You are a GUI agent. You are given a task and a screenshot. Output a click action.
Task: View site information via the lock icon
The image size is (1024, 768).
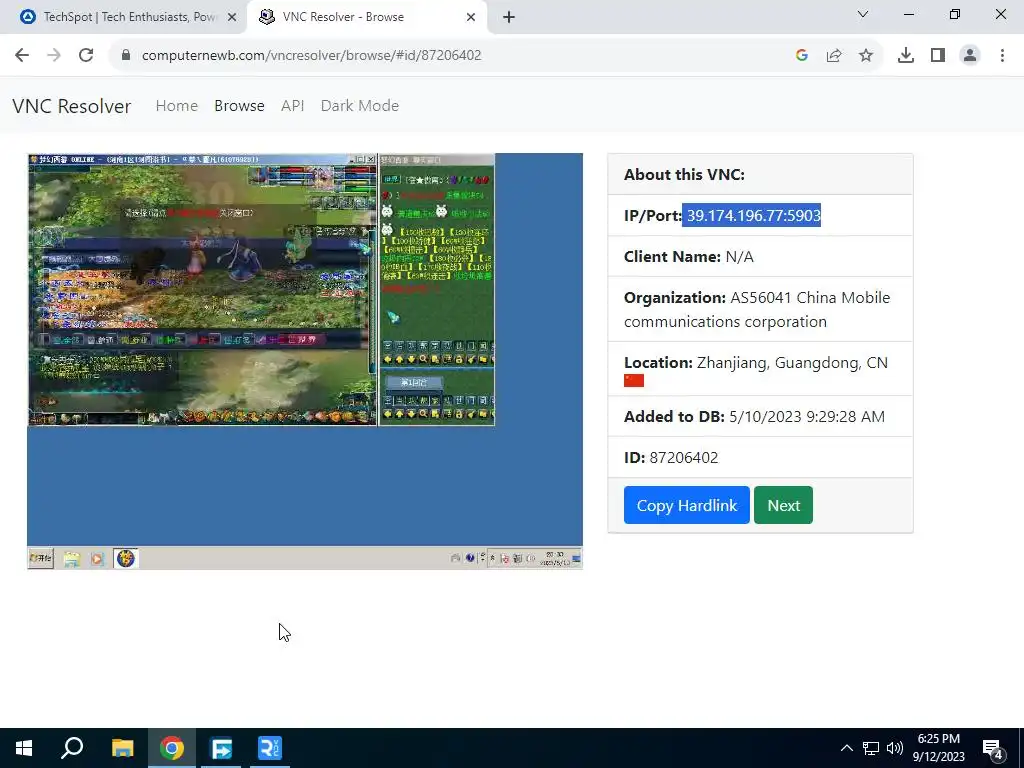tap(126, 56)
